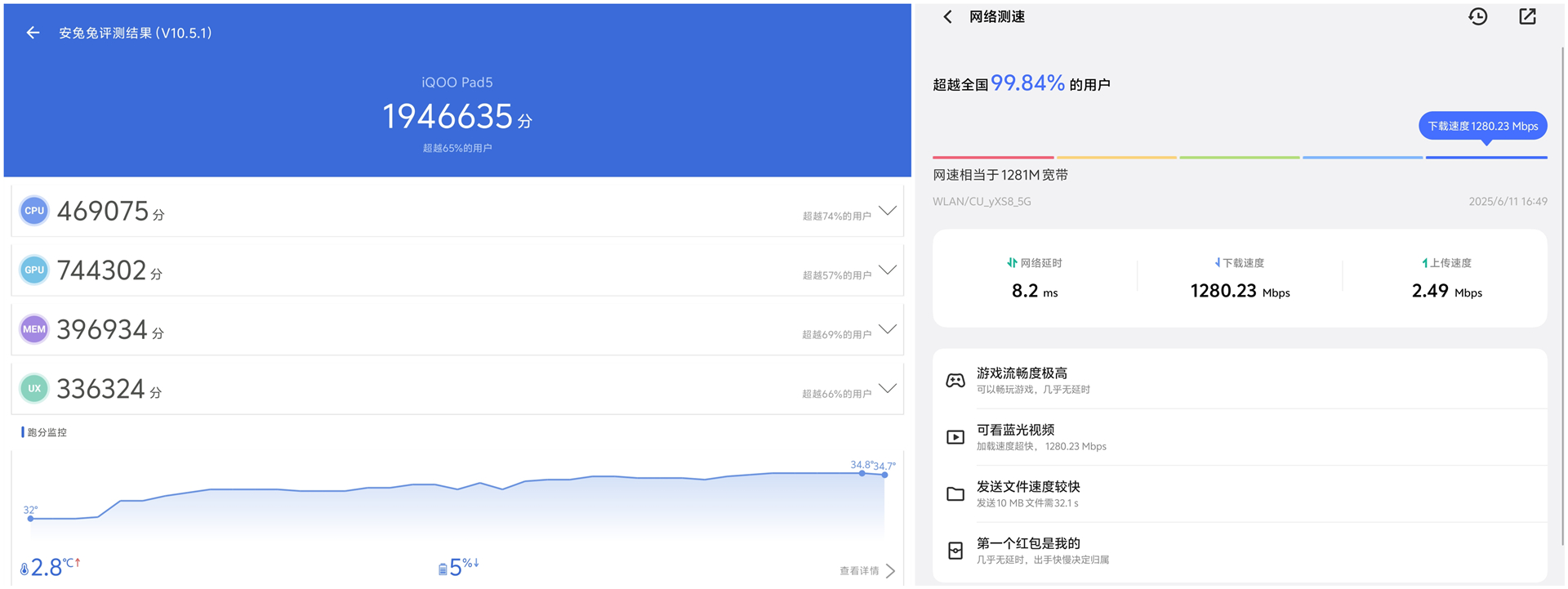This screenshot has width=1568, height=589.
Task: Tap the folder icon for file sending
Action: tap(955, 494)
